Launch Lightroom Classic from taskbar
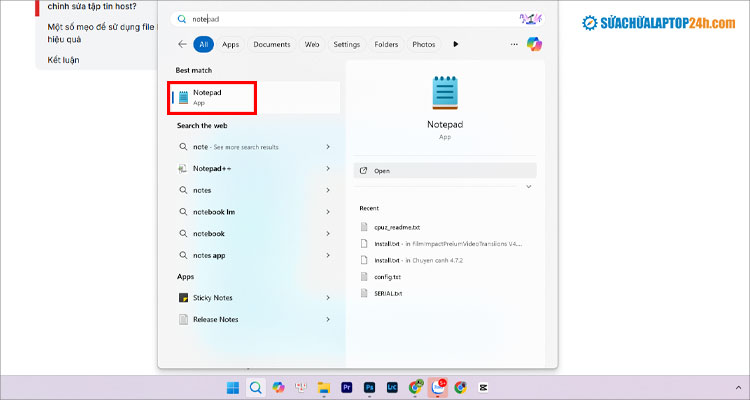This screenshot has height=400, width=750. [x=392, y=388]
